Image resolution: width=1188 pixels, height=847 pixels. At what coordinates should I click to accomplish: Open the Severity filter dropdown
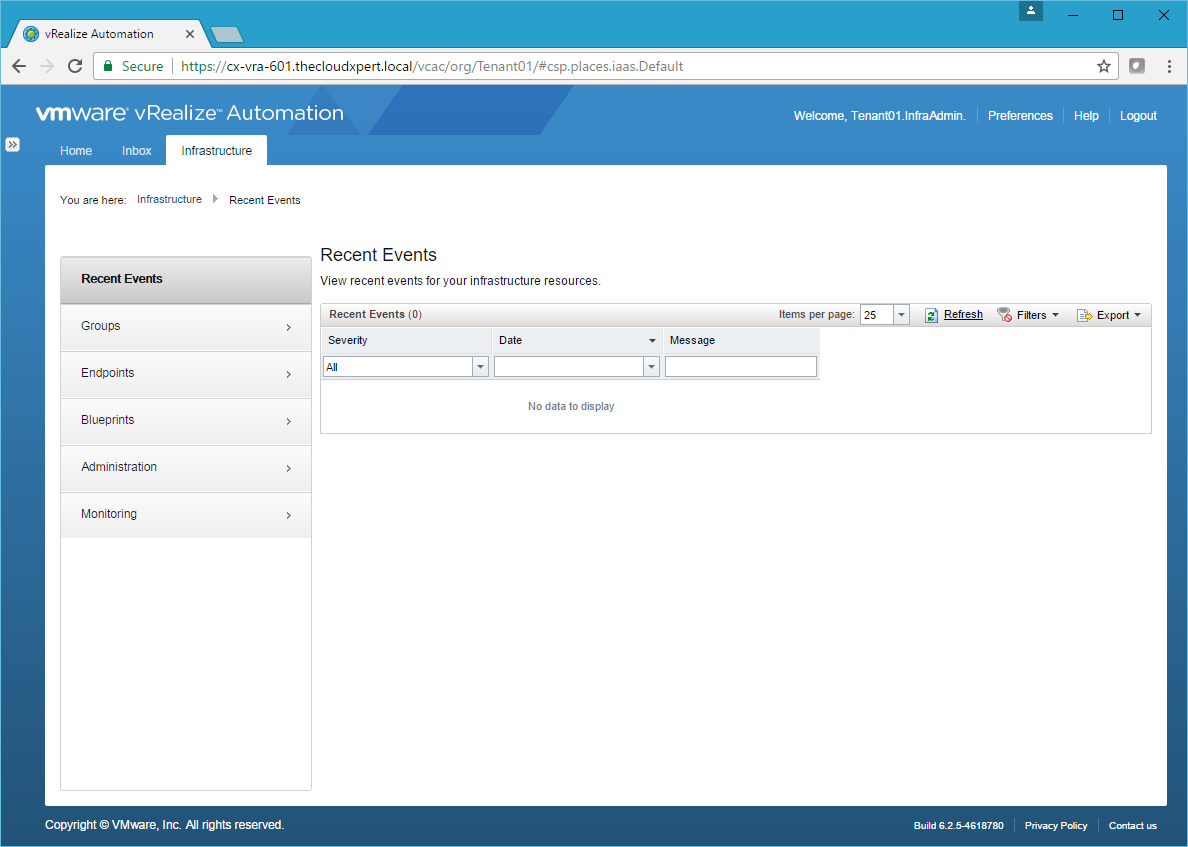[x=480, y=367]
